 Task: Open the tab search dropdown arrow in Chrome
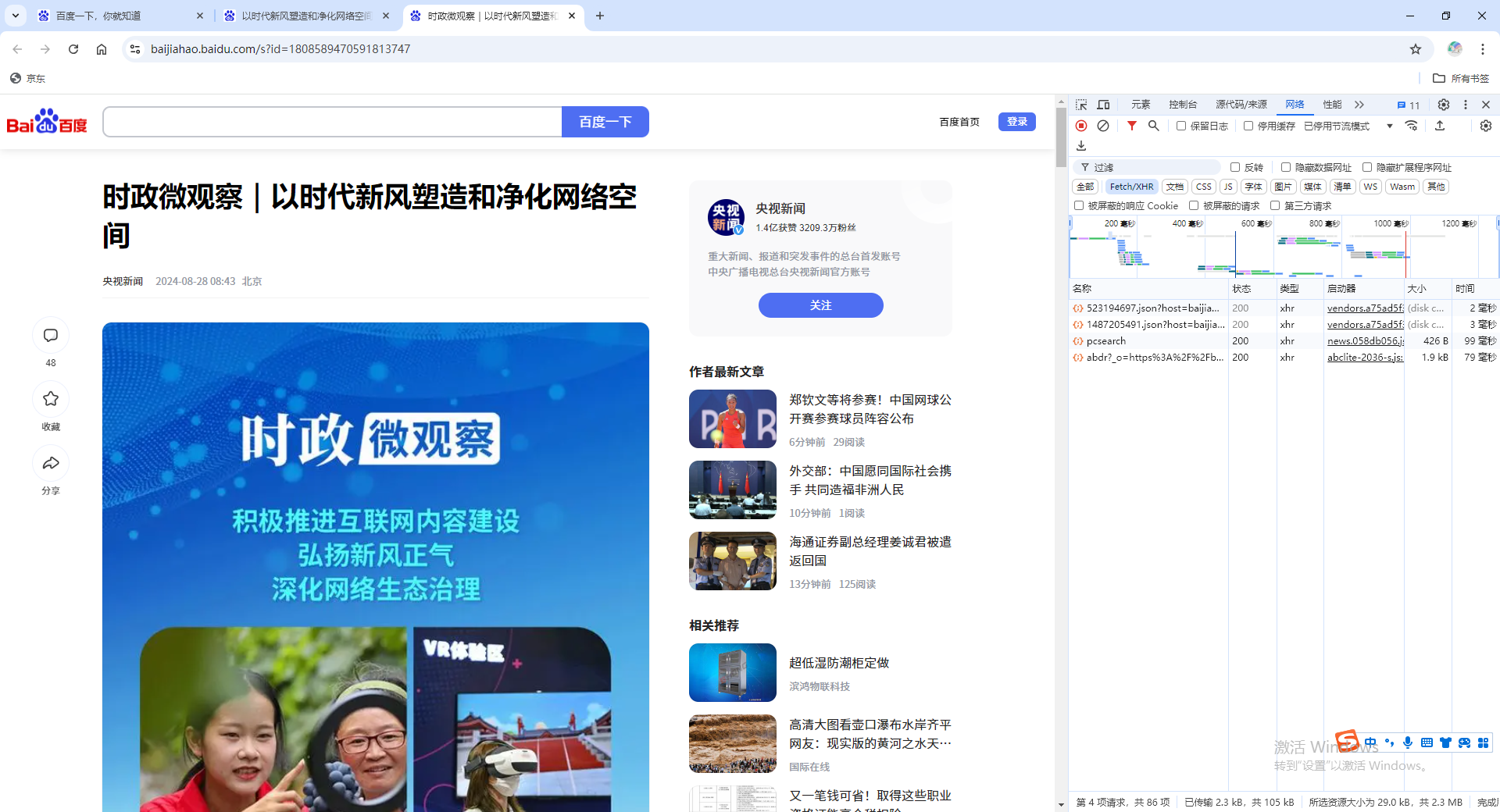point(15,16)
